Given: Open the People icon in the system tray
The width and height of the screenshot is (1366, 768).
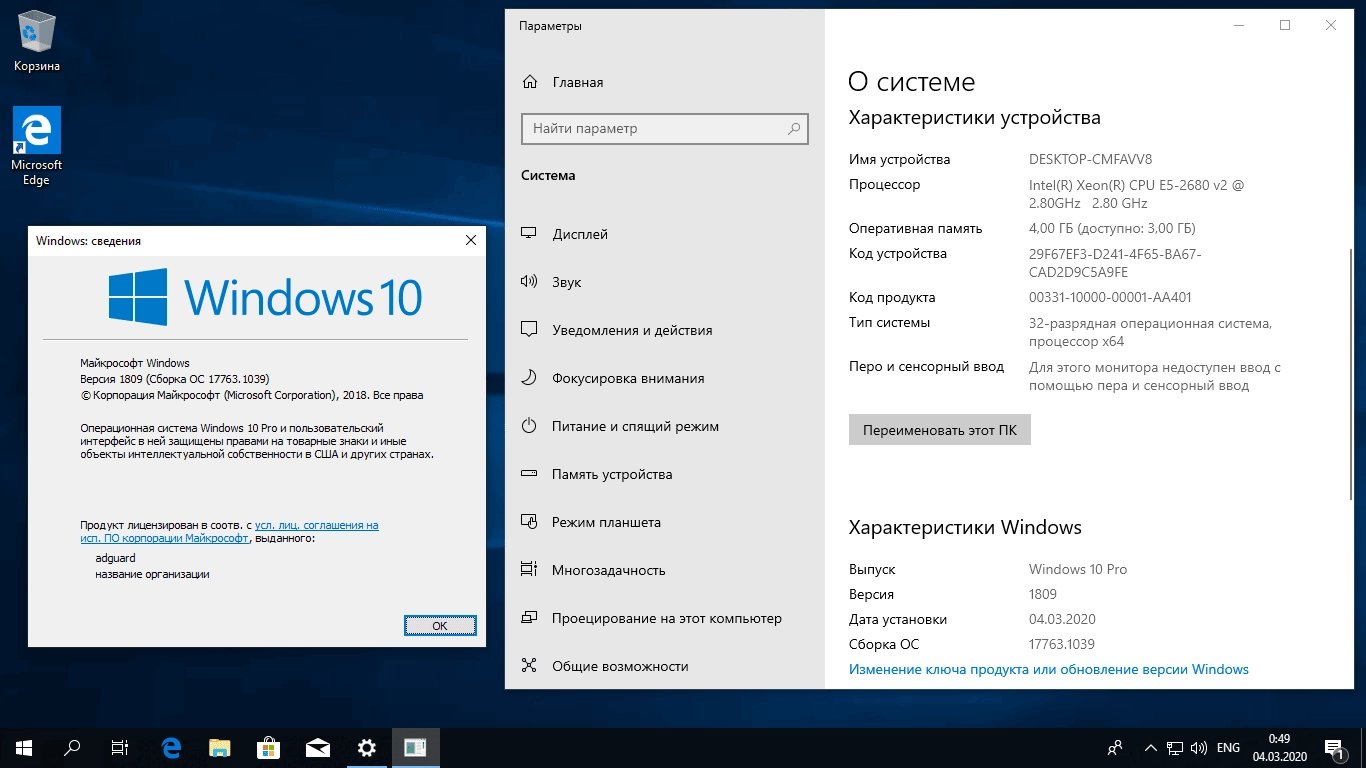Looking at the screenshot, I should tap(1116, 748).
